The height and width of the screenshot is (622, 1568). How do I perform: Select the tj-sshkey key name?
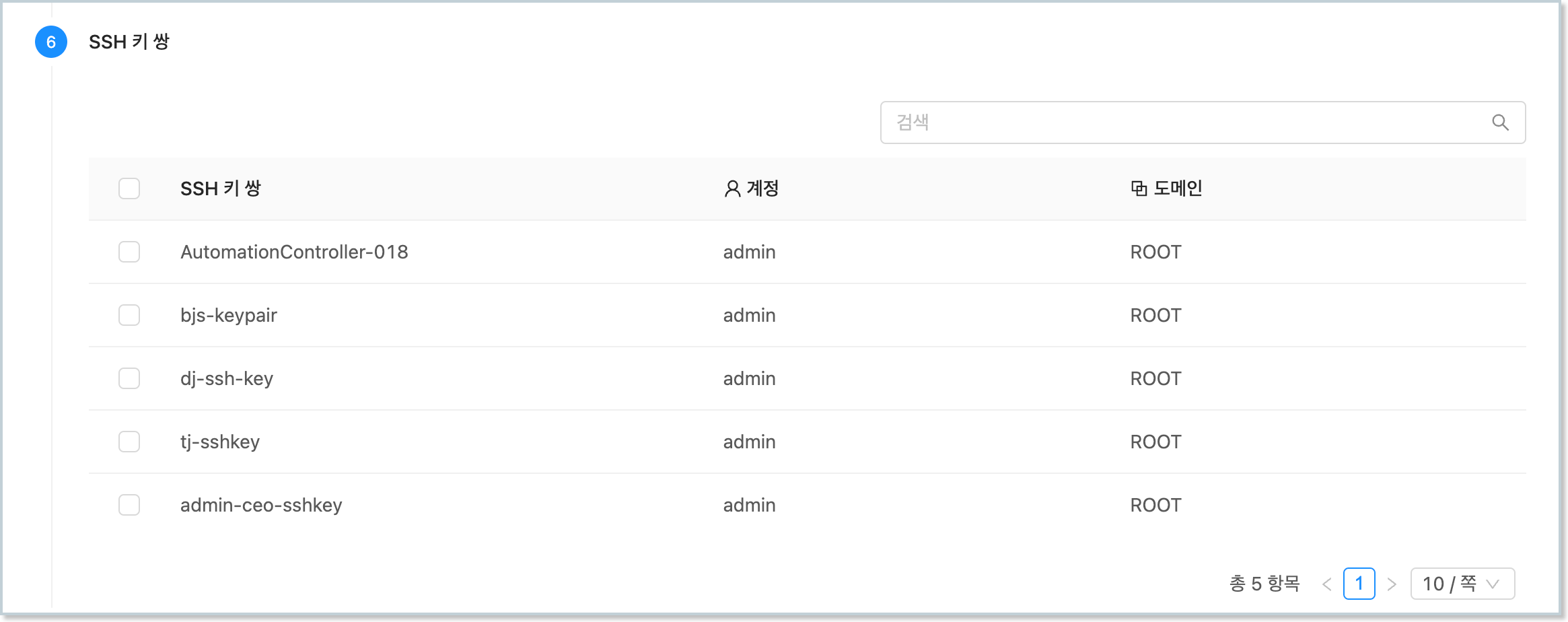220,442
